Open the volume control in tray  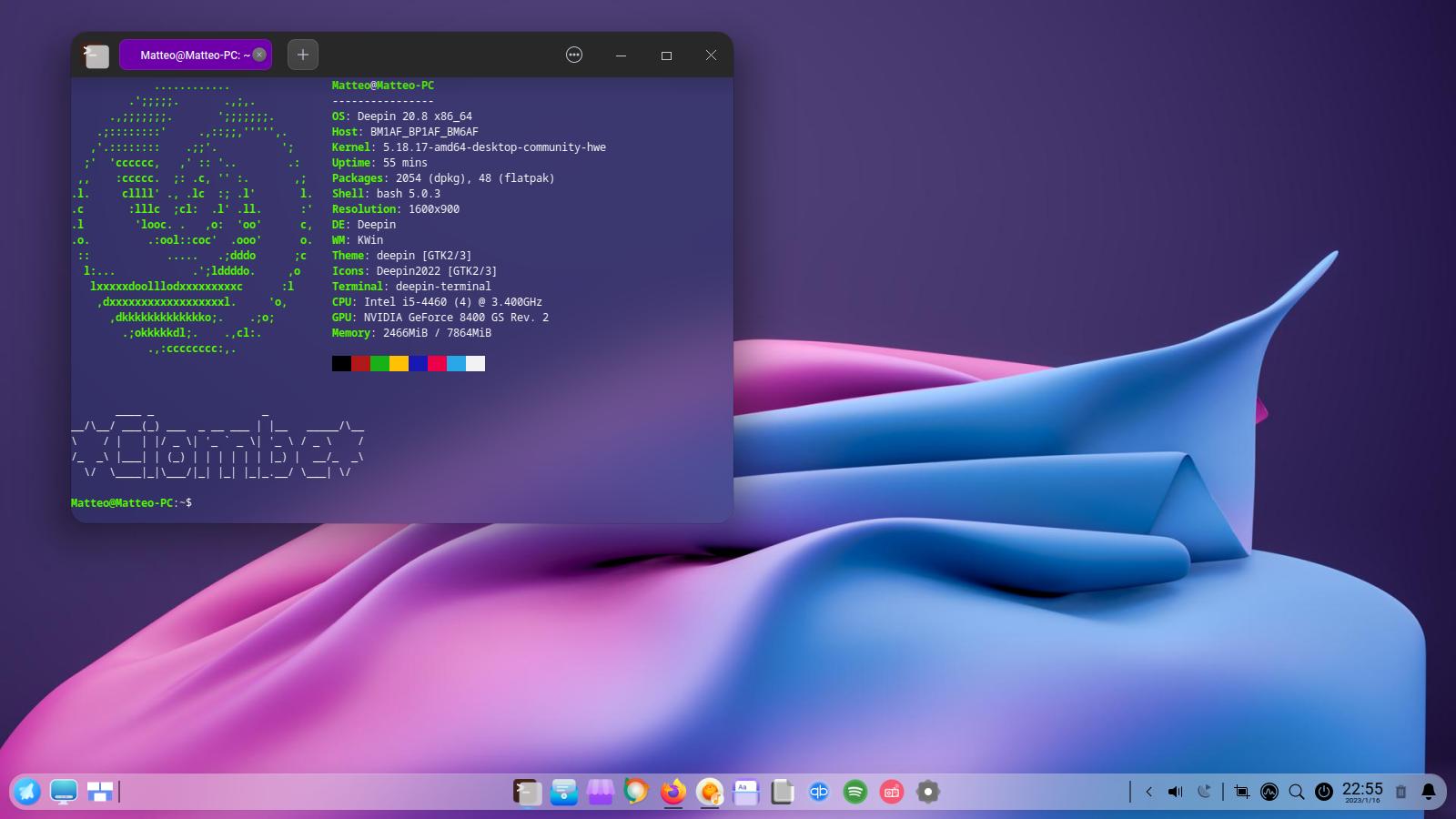click(x=1176, y=792)
